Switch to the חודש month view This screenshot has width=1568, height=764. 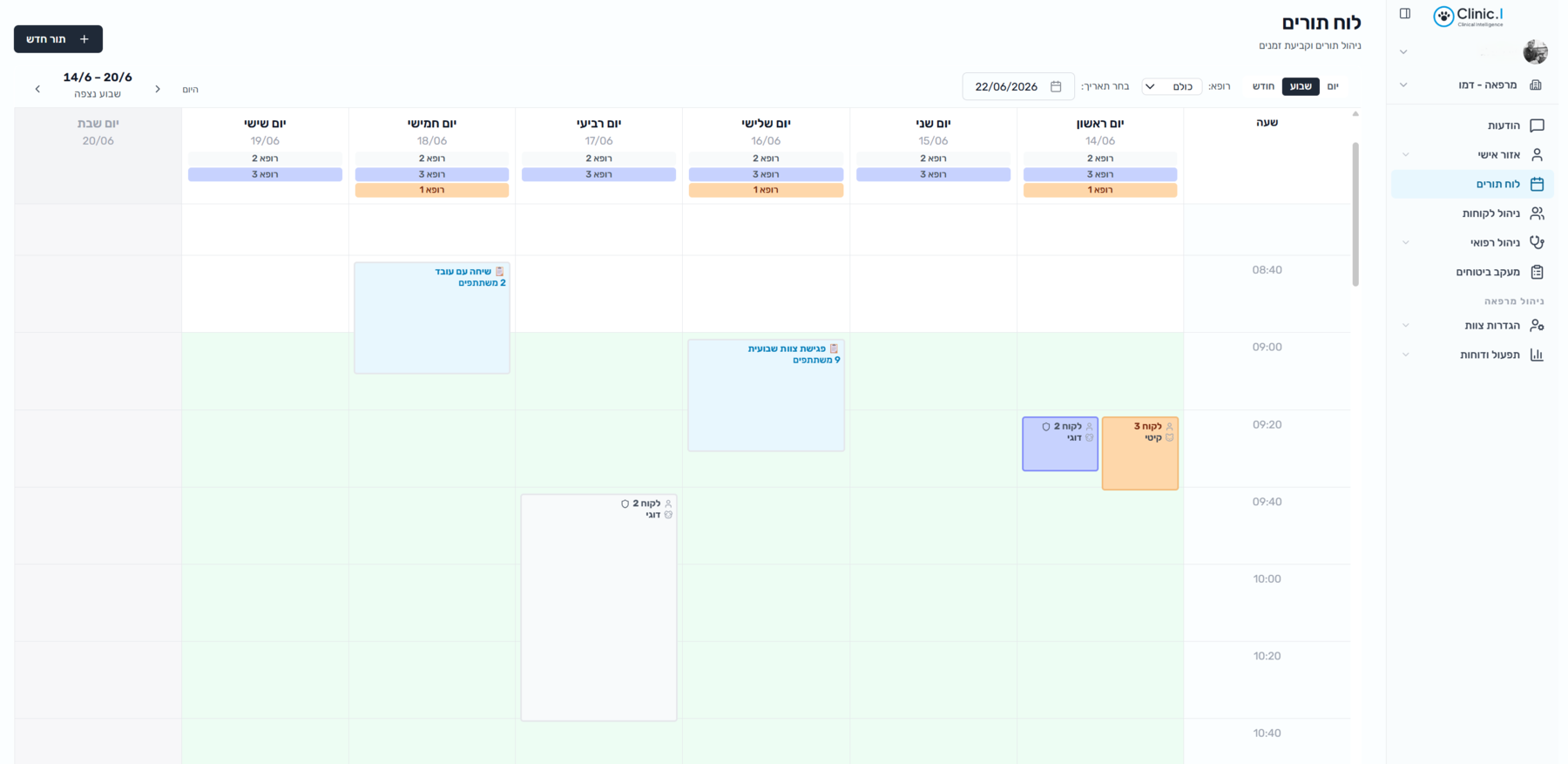pos(1263,86)
